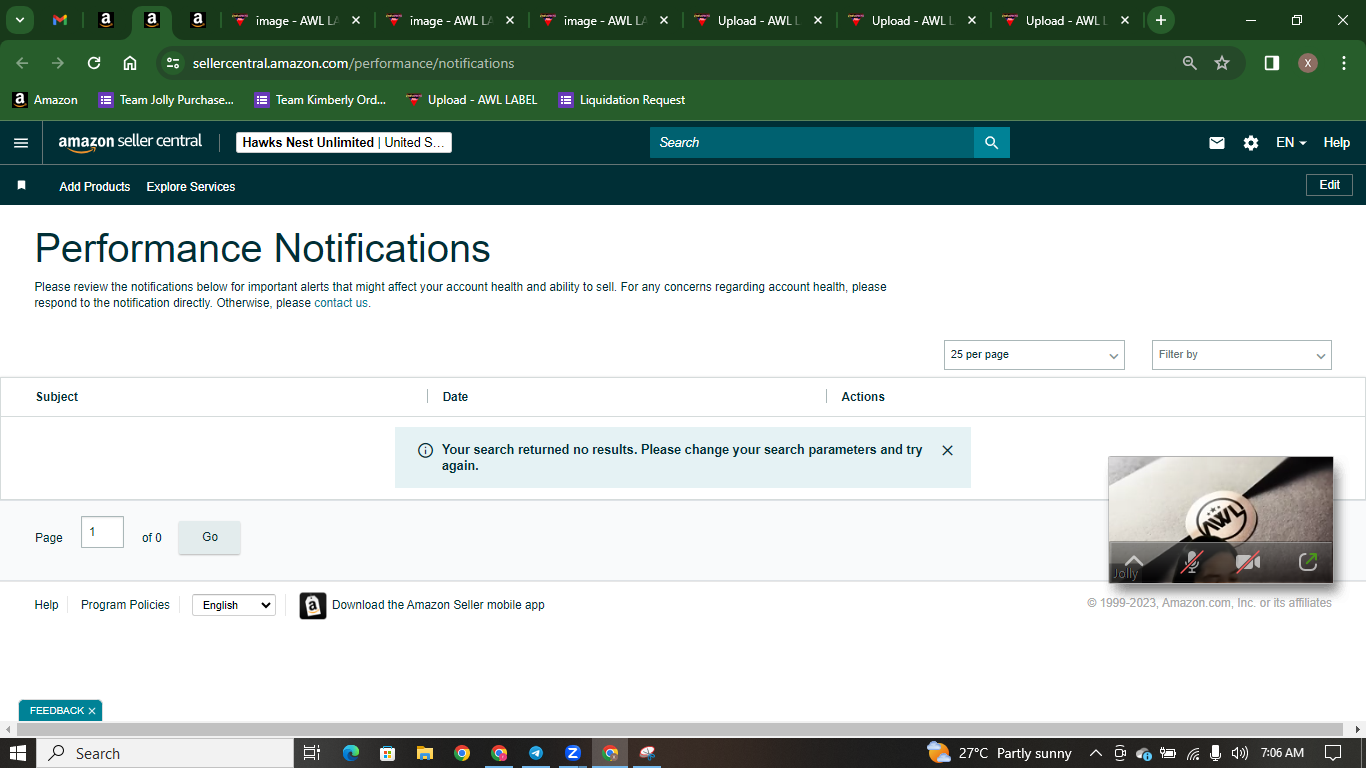The image size is (1366, 768).
Task: Follow the contact us link
Action: pos(341,303)
